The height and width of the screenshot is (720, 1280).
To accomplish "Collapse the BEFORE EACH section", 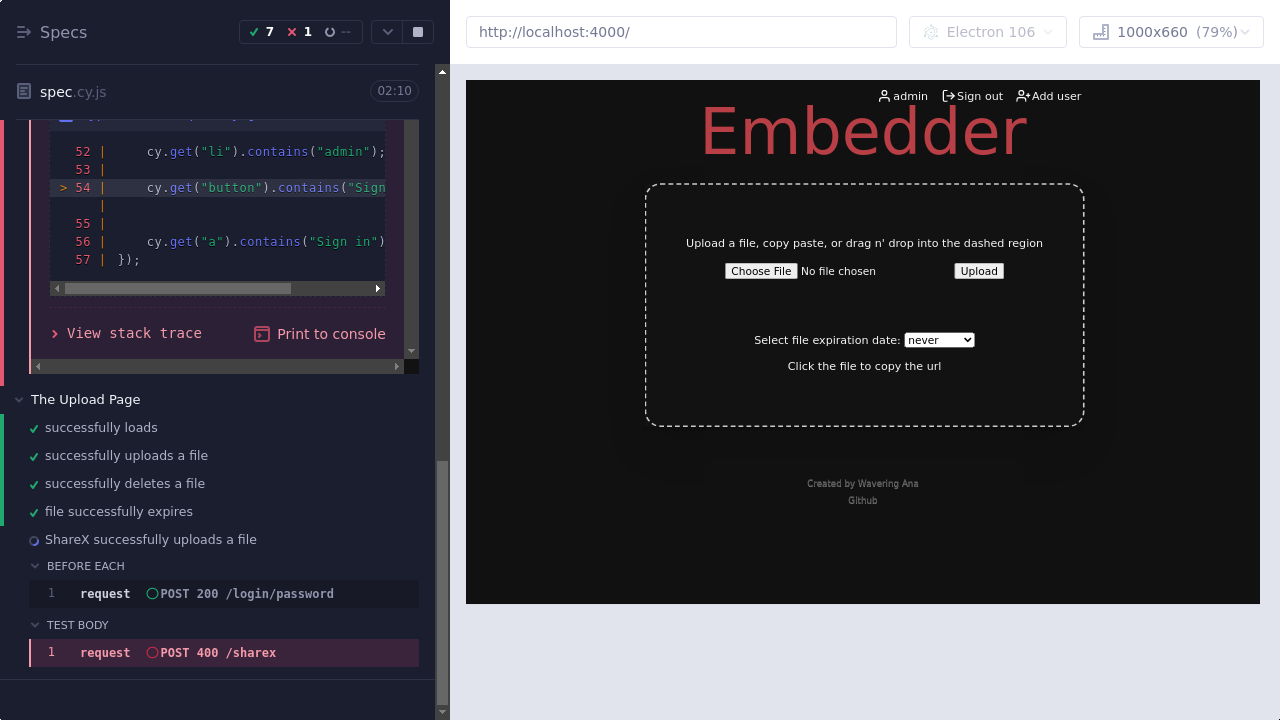I will tap(85, 566).
